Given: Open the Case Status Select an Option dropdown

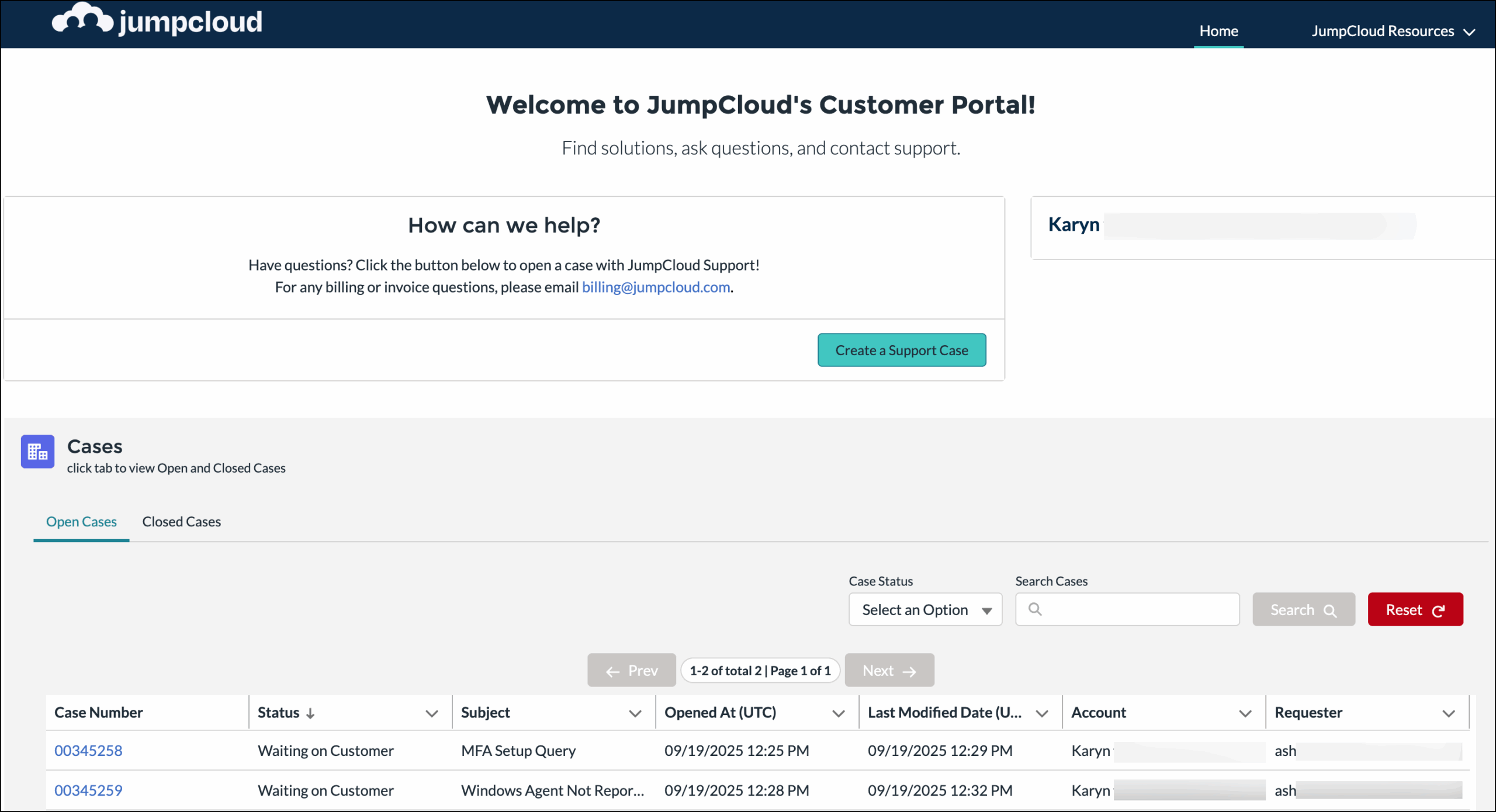Looking at the screenshot, I should click(925, 609).
